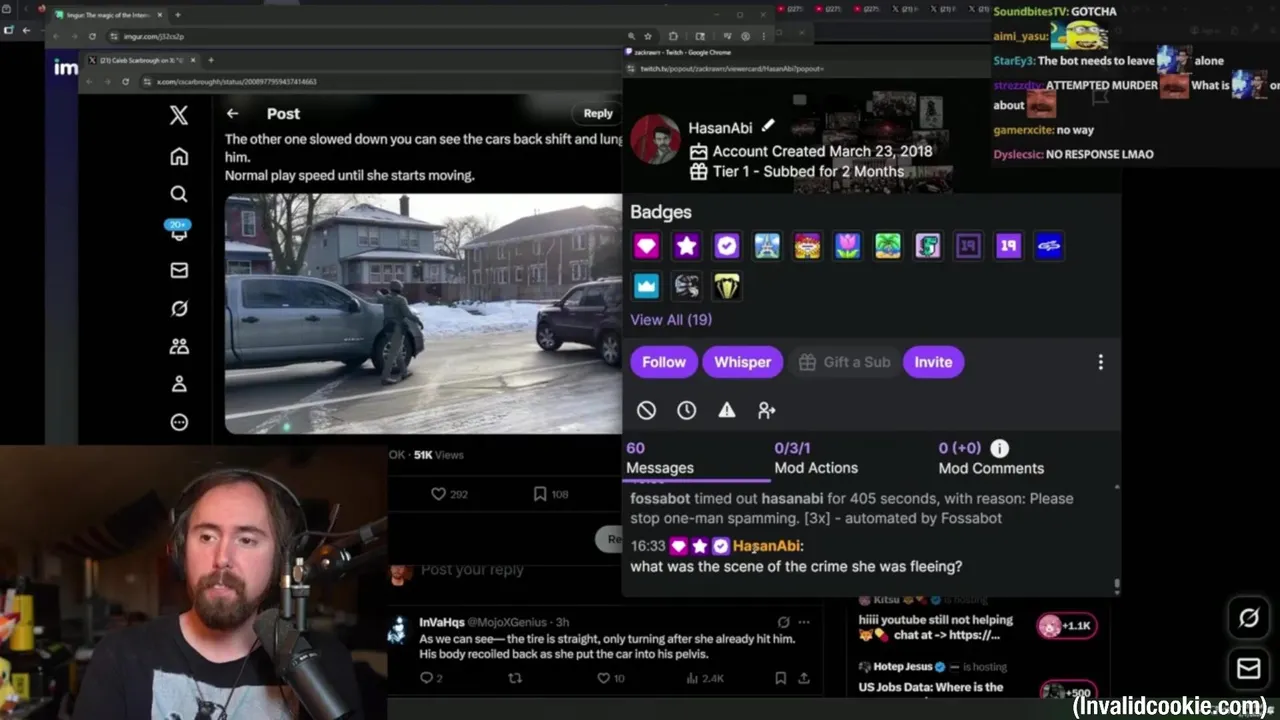Click the Ban user icon in viewer card

[x=646, y=410]
